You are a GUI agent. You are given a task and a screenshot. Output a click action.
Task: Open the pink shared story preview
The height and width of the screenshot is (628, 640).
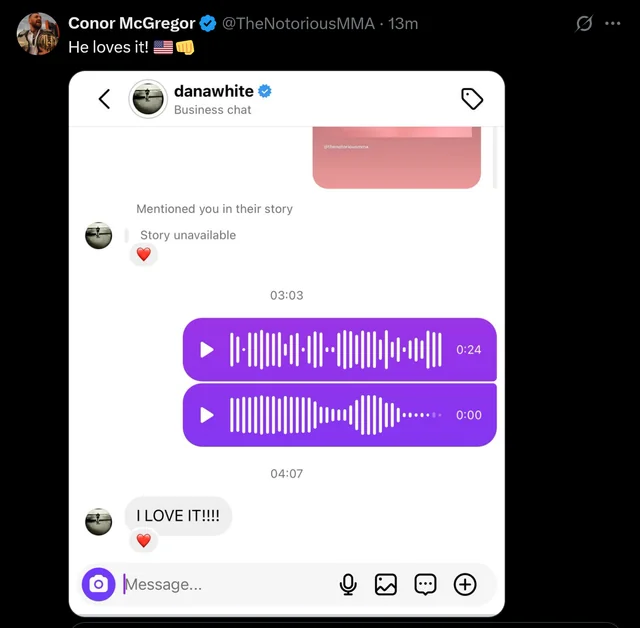pos(397,158)
